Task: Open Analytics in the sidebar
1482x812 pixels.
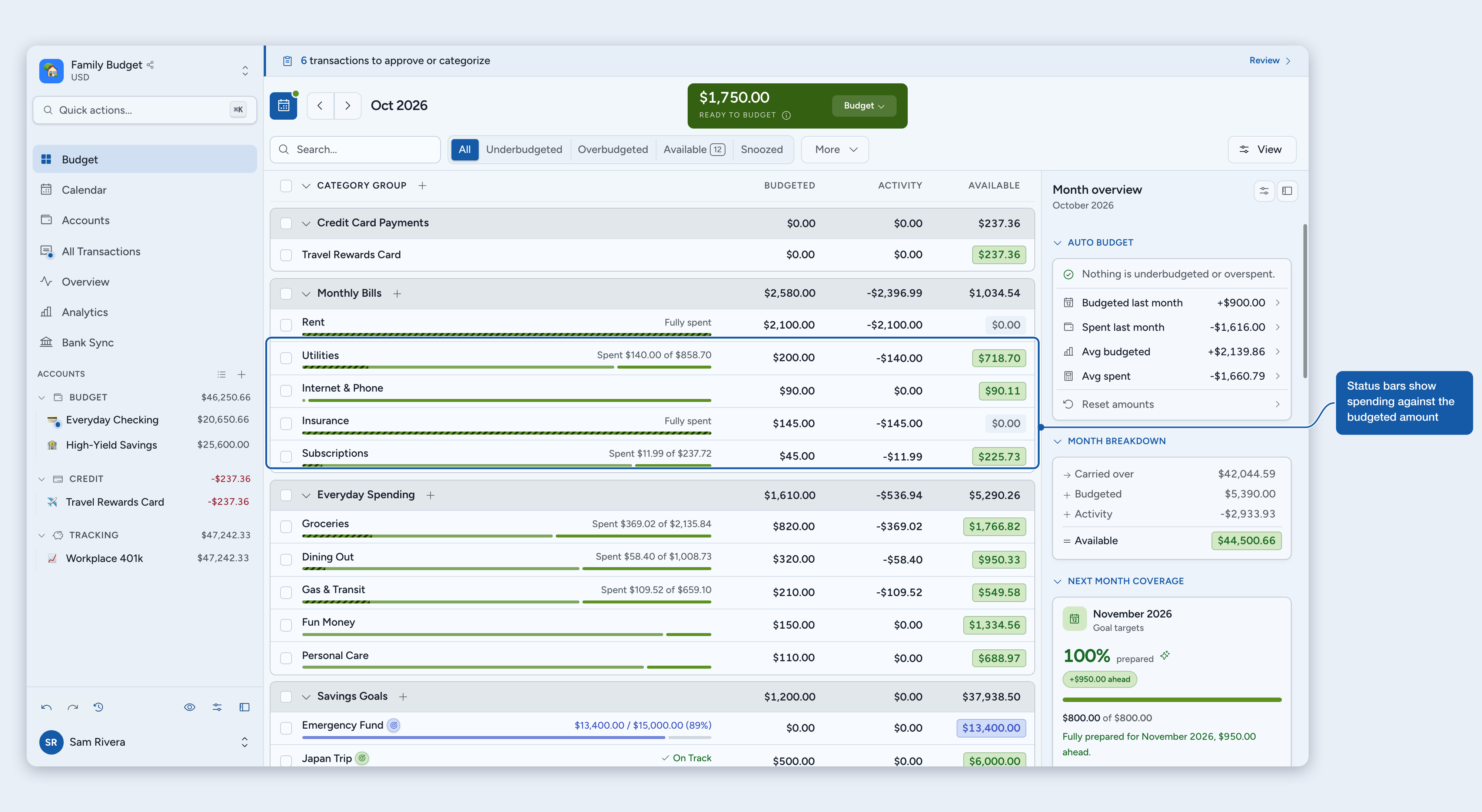Action: [144, 312]
